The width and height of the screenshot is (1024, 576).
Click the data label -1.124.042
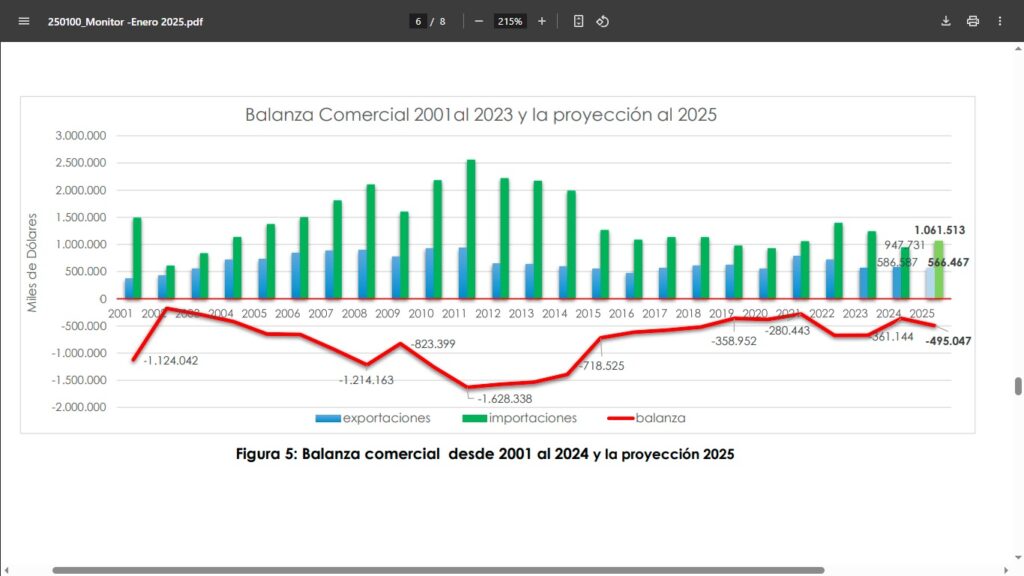tap(170, 360)
